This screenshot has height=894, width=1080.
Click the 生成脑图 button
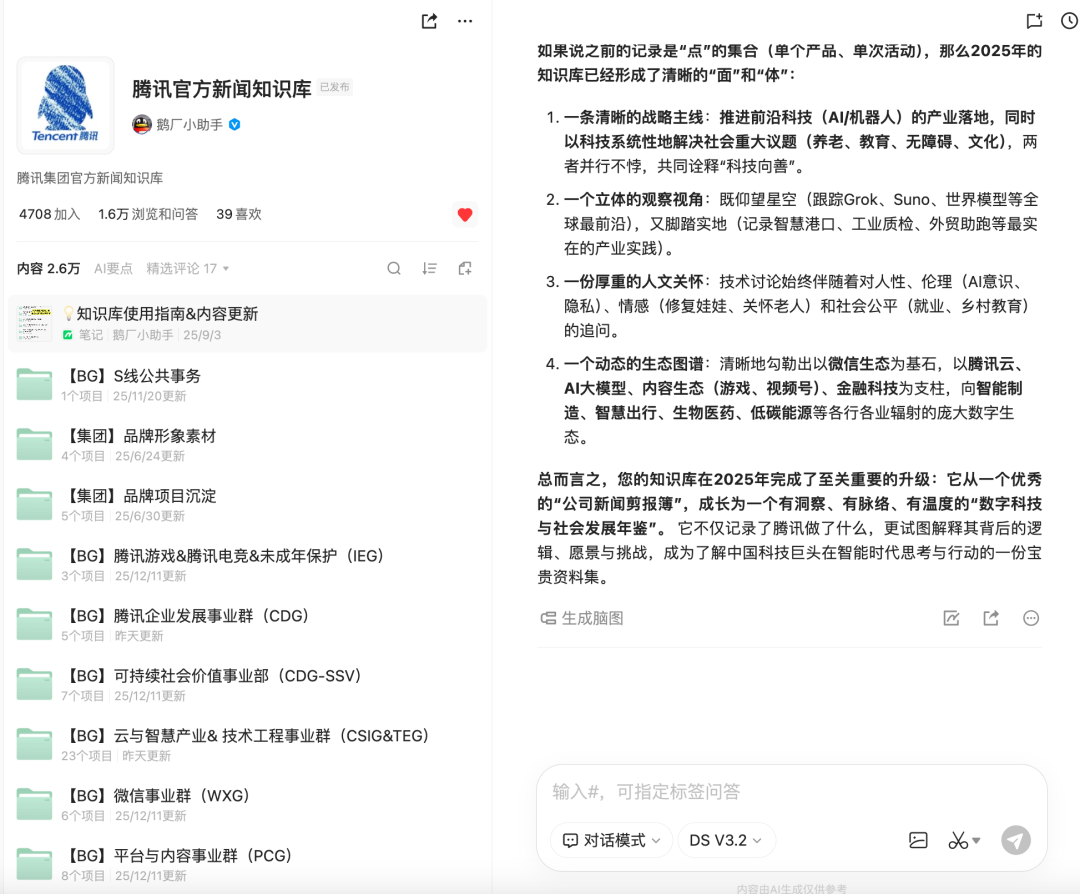tap(582, 618)
